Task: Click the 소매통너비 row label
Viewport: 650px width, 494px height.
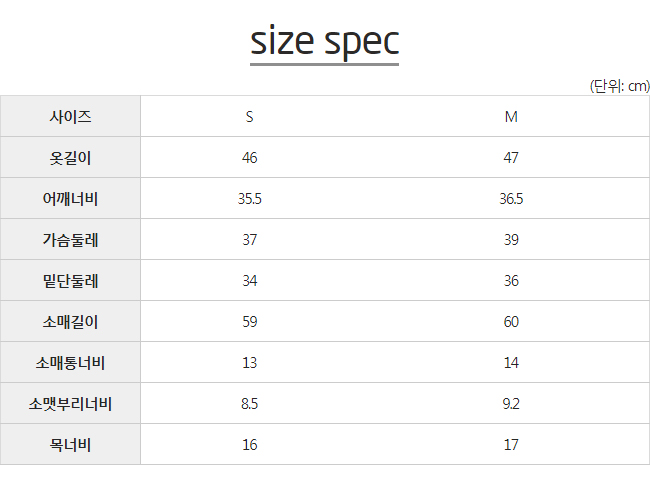Action: (70, 363)
